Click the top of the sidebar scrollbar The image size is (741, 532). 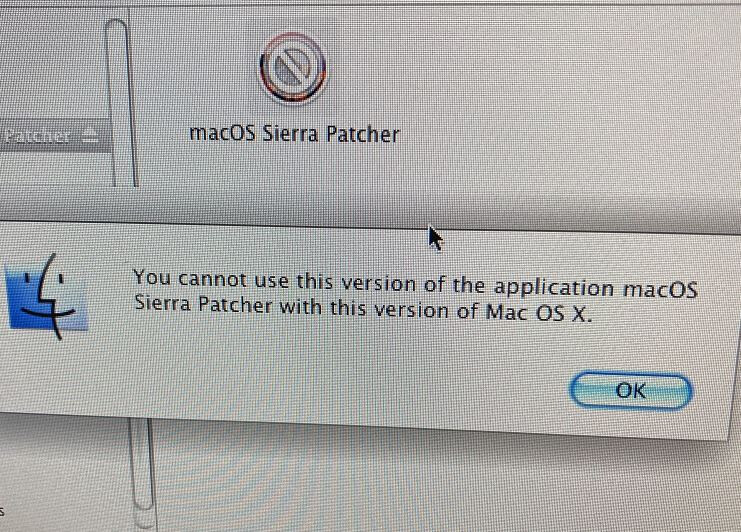(116, 29)
